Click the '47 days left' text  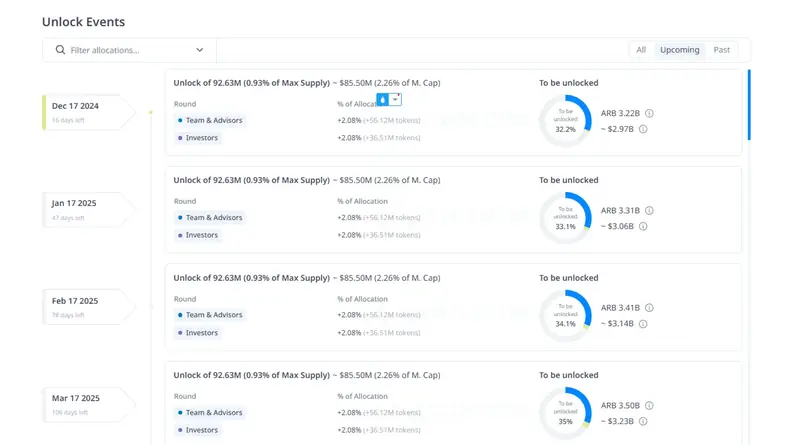(68, 218)
